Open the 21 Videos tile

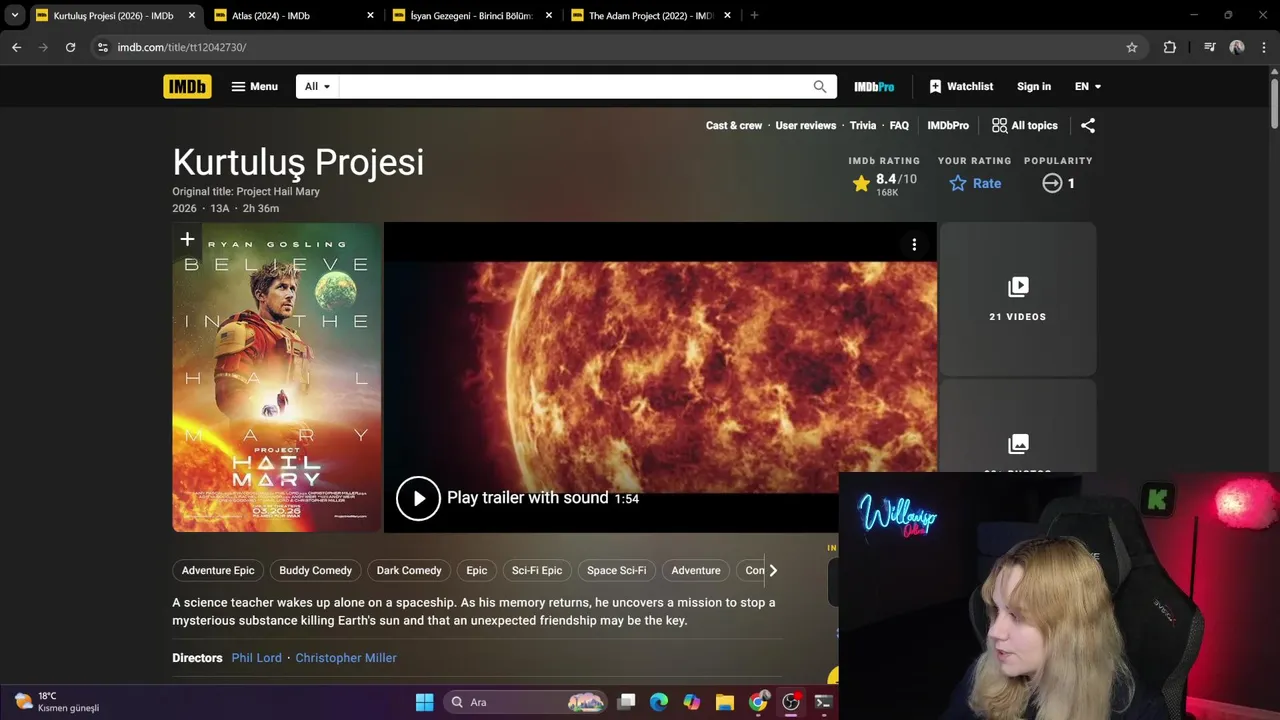pyautogui.click(x=1018, y=299)
